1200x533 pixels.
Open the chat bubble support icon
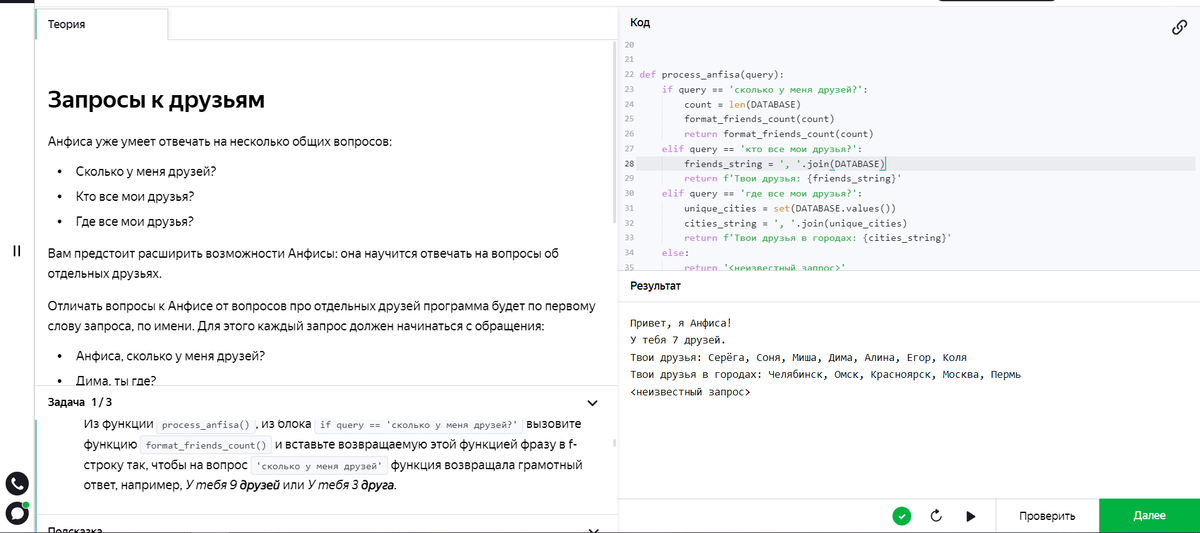[17, 512]
